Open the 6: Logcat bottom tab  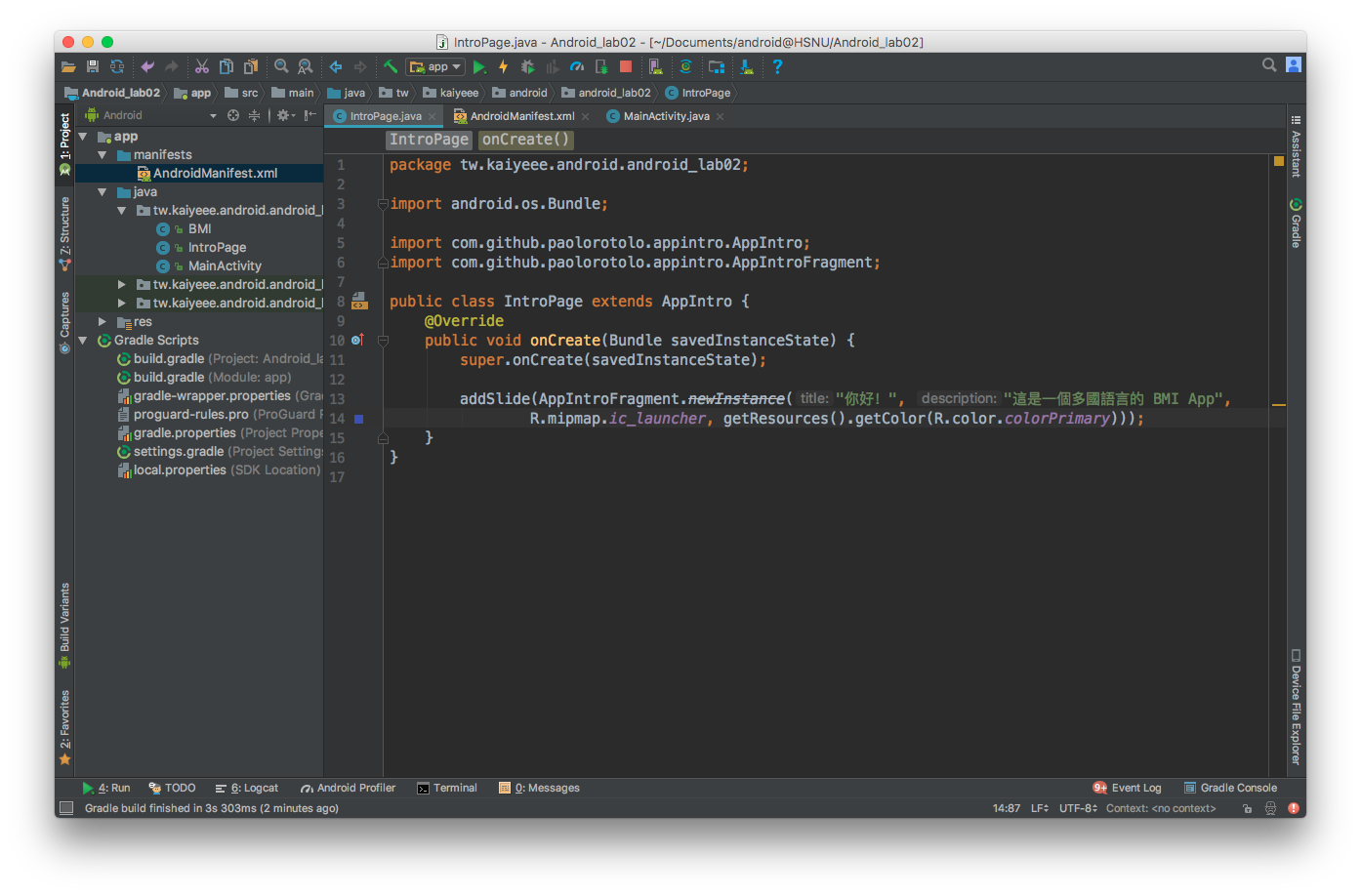247,788
